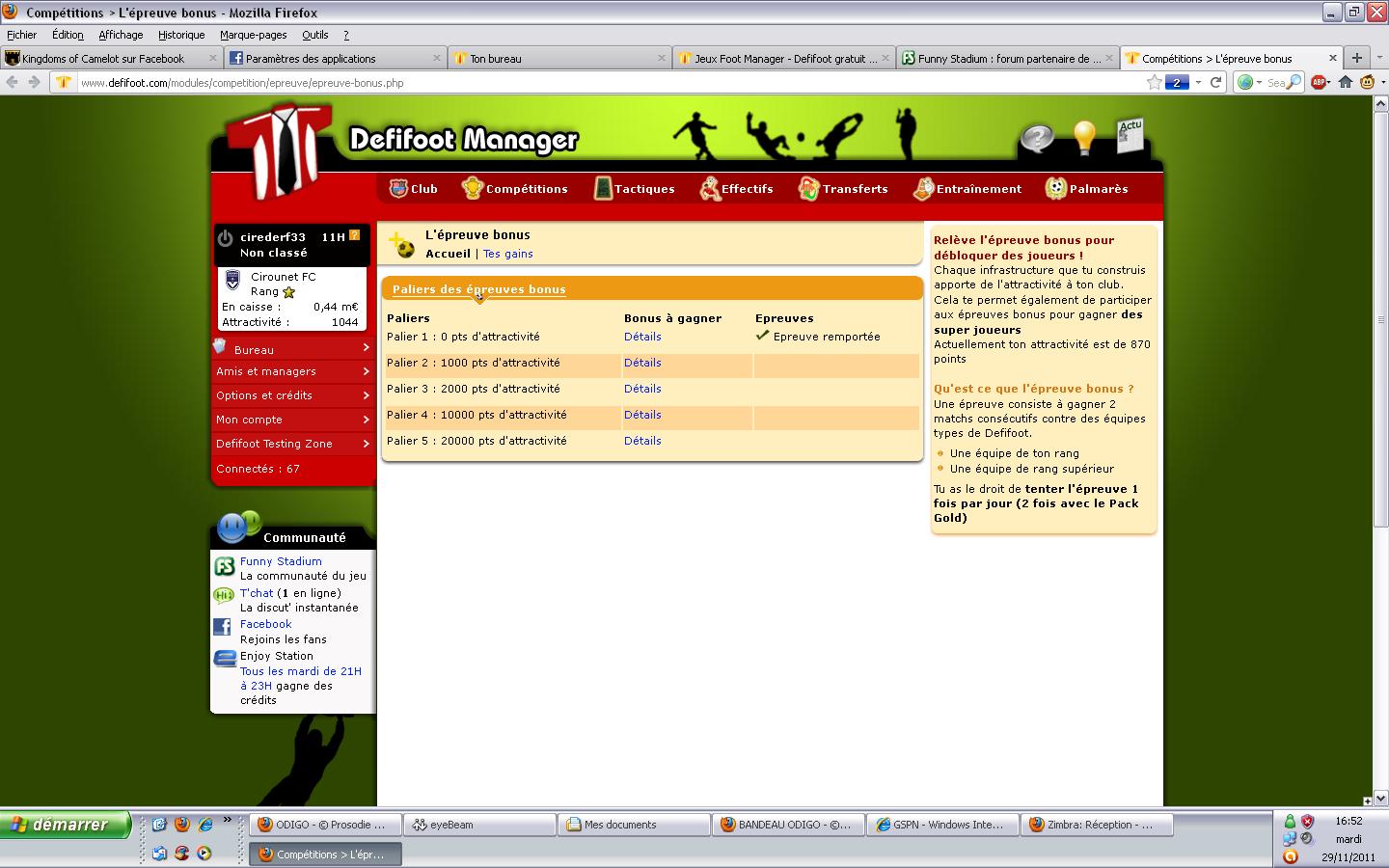Click the T'chat speech bubble icon
The image size is (1389, 868).
[224, 595]
